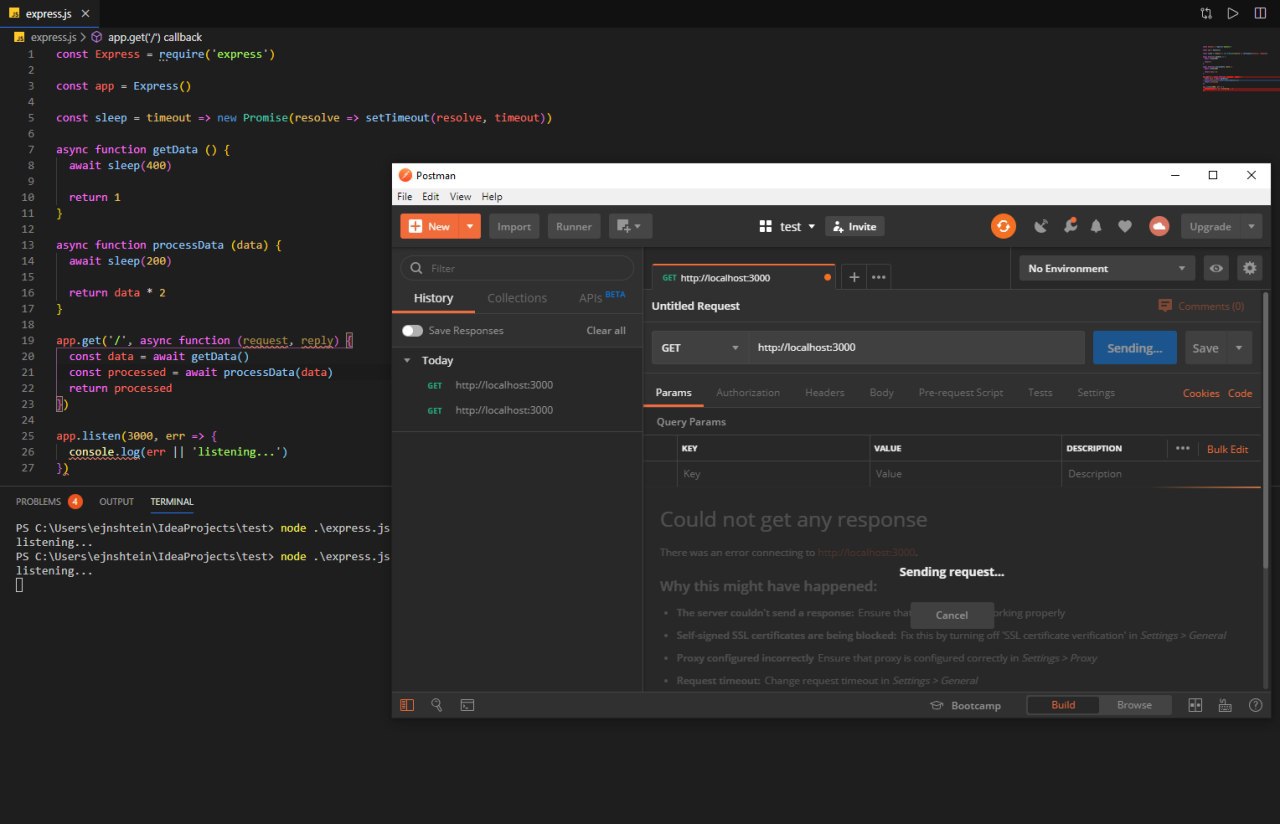Click the Clear all history link
The image size is (1280, 824).
pos(606,330)
